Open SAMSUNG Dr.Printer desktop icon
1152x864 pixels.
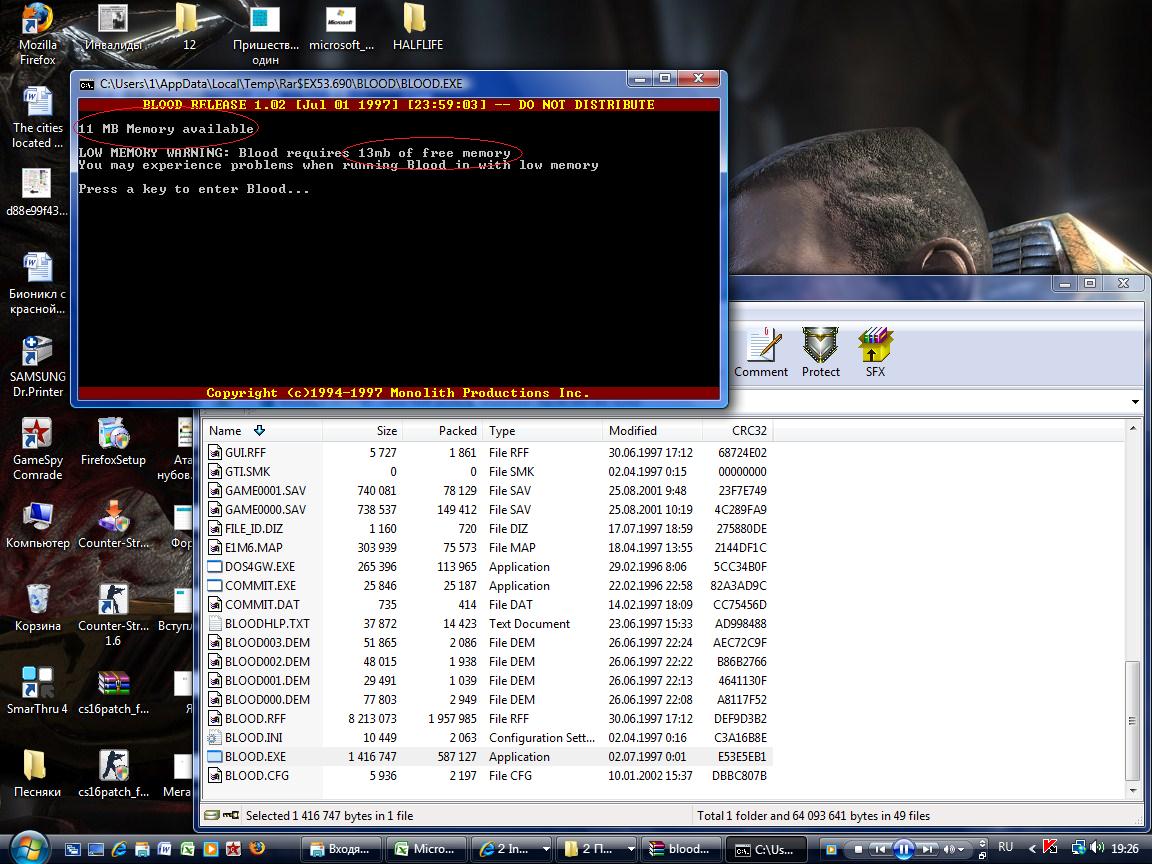pyautogui.click(x=37, y=367)
